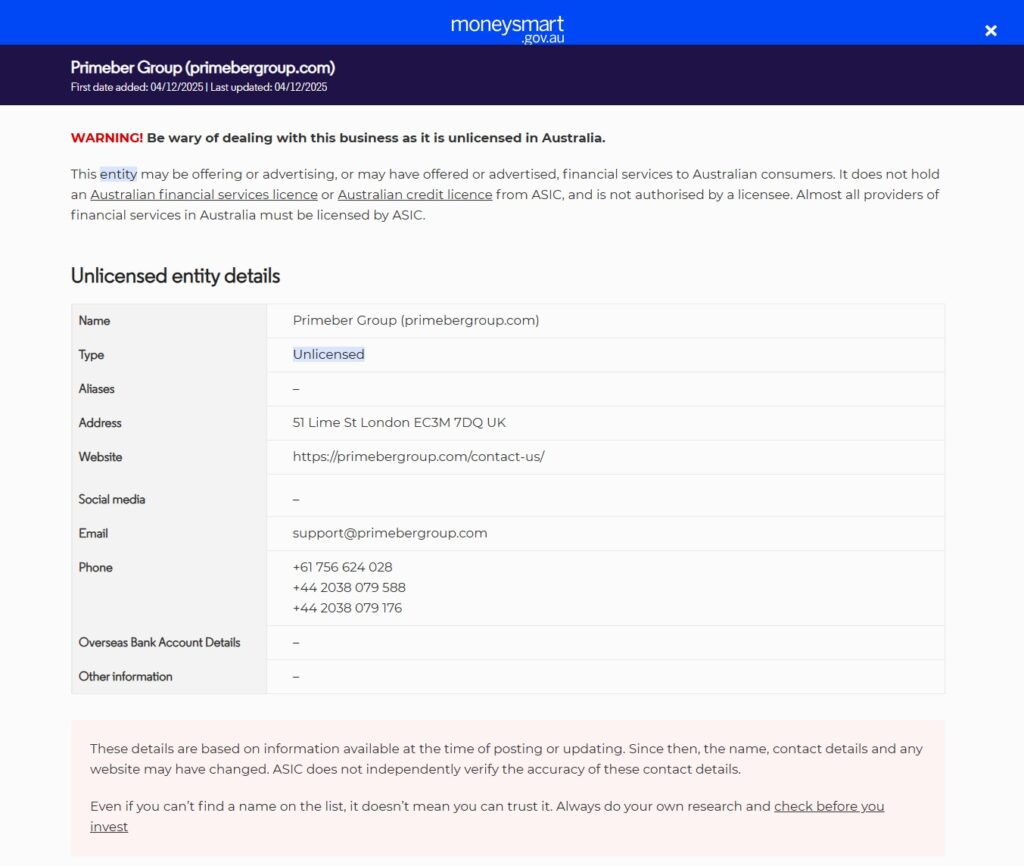Click the address 51 Lime St London
This screenshot has width=1024, height=866.
pos(399,422)
